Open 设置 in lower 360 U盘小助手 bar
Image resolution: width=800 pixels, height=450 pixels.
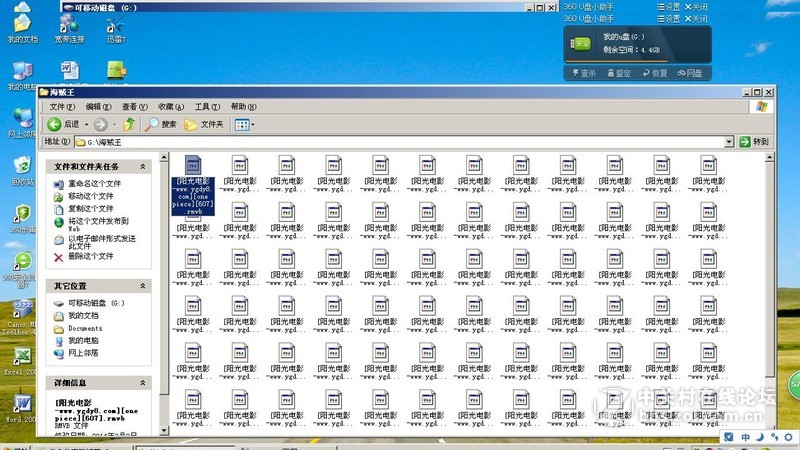coord(669,19)
